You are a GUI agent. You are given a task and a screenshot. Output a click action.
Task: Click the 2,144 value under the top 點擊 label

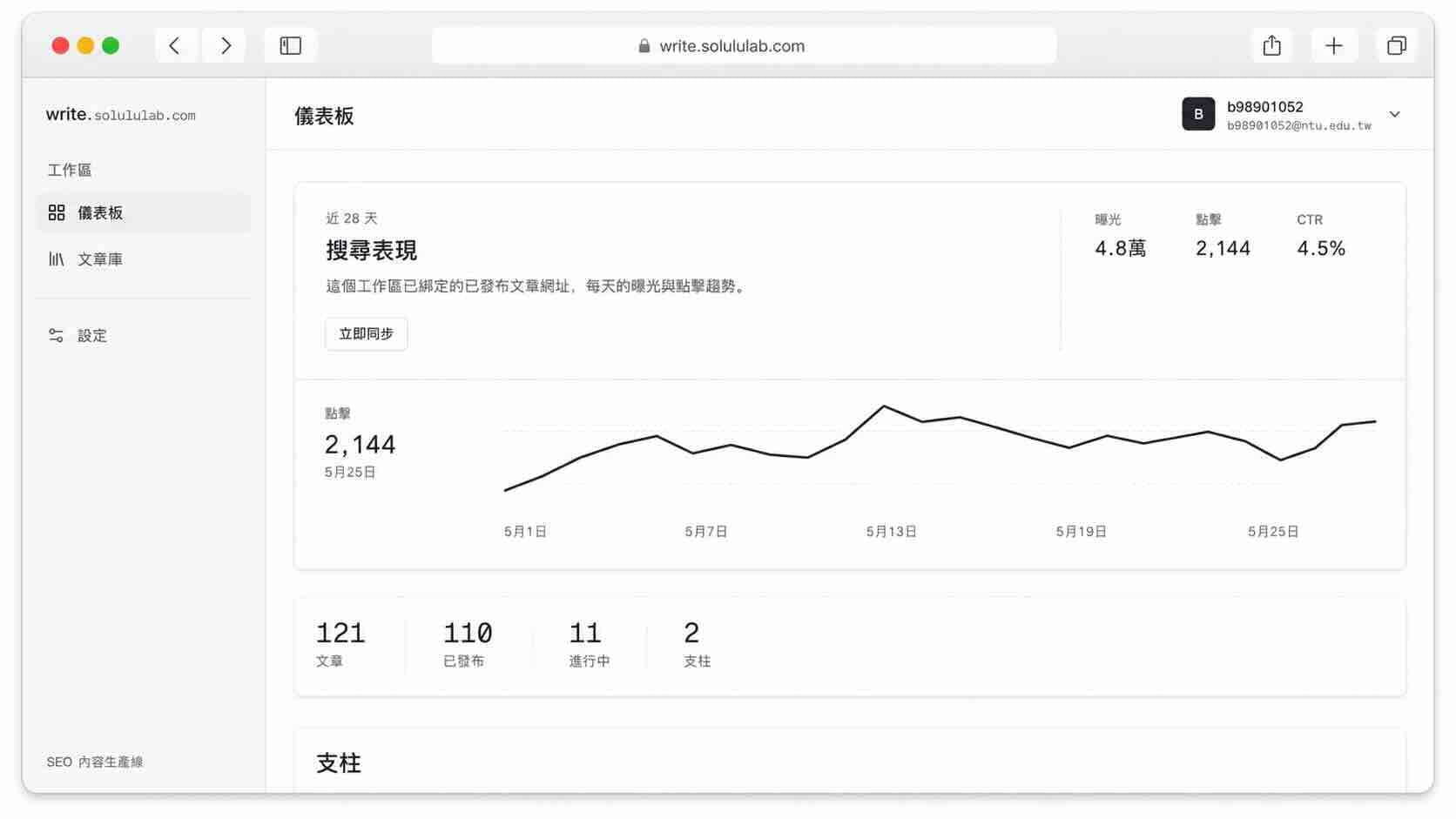tap(1223, 249)
